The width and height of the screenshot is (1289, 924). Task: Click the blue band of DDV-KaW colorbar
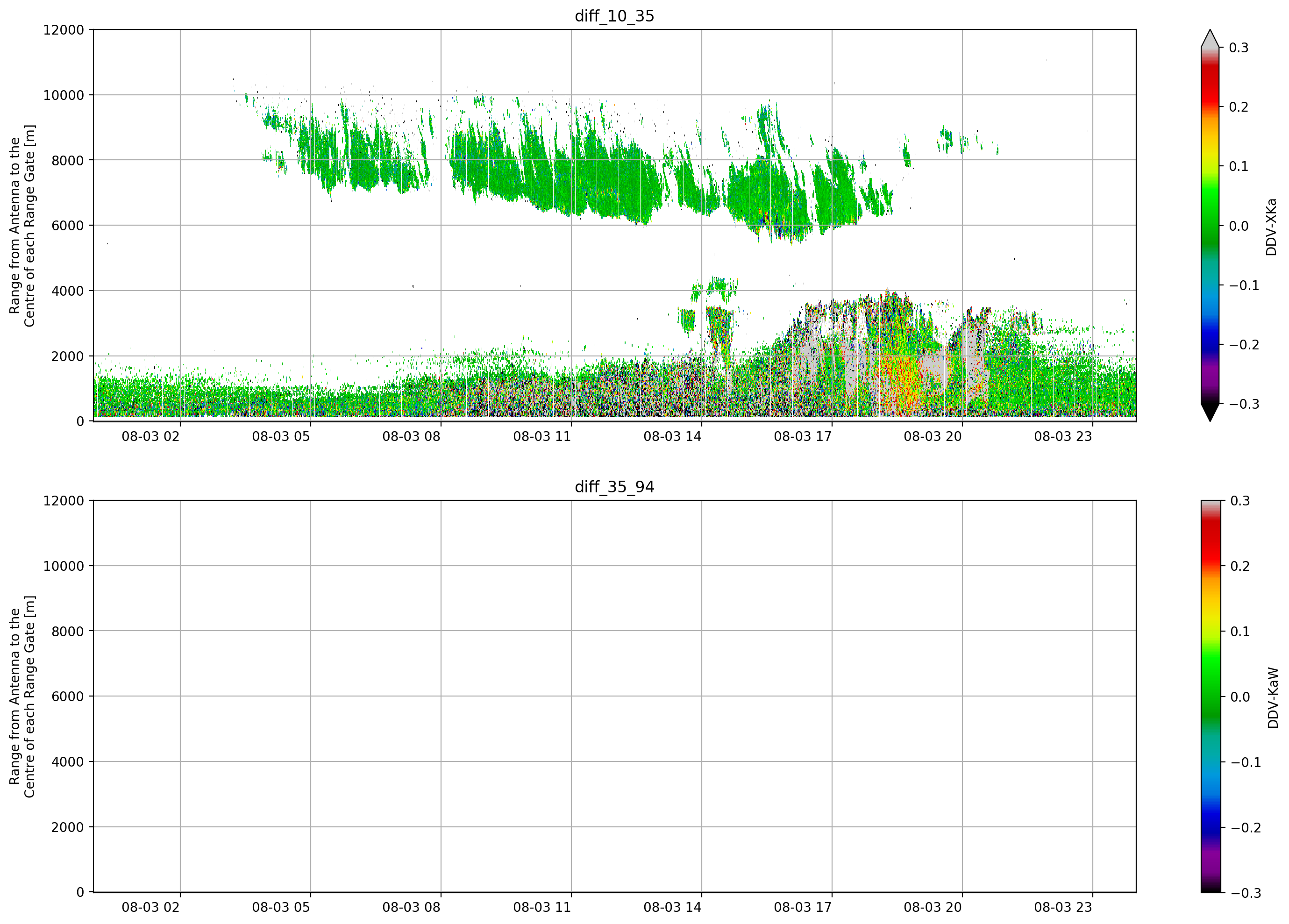[x=1210, y=824]
